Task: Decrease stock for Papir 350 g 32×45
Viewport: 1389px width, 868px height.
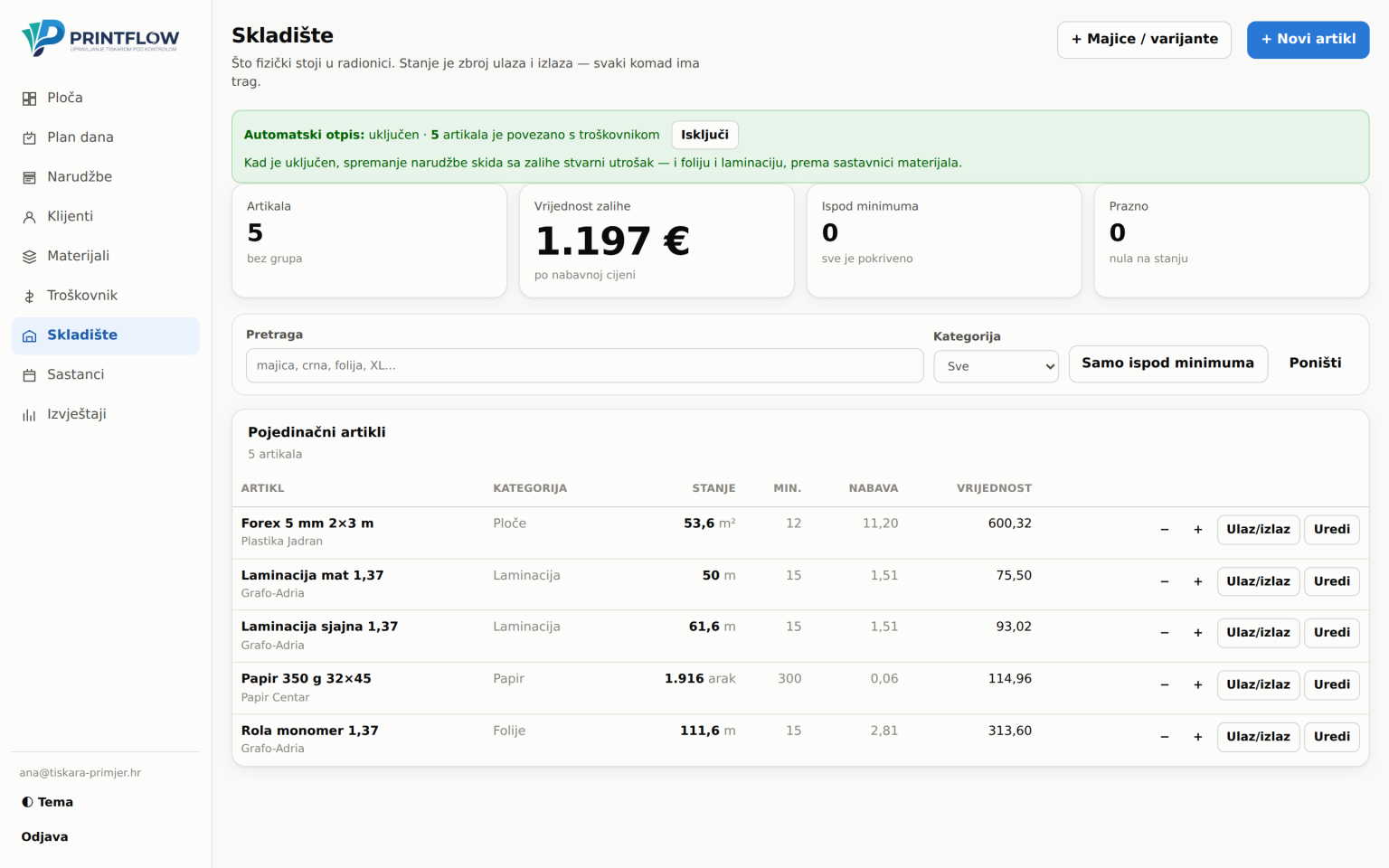Action: 1165,685
